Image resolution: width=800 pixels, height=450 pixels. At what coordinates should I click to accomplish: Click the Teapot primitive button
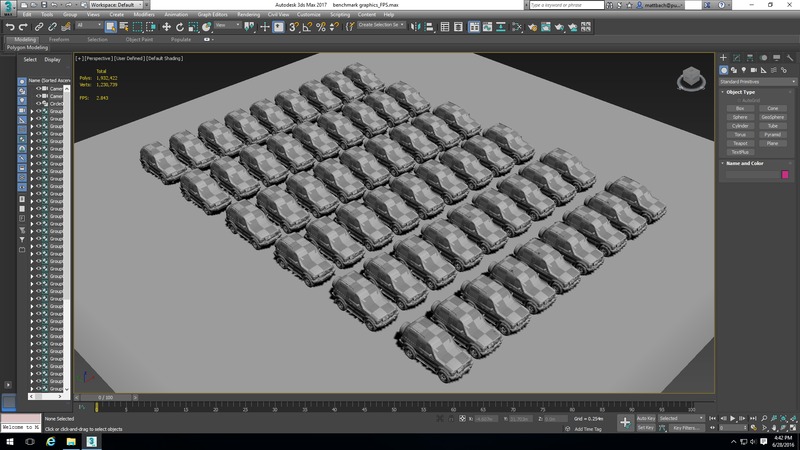(x=740, y=143)
